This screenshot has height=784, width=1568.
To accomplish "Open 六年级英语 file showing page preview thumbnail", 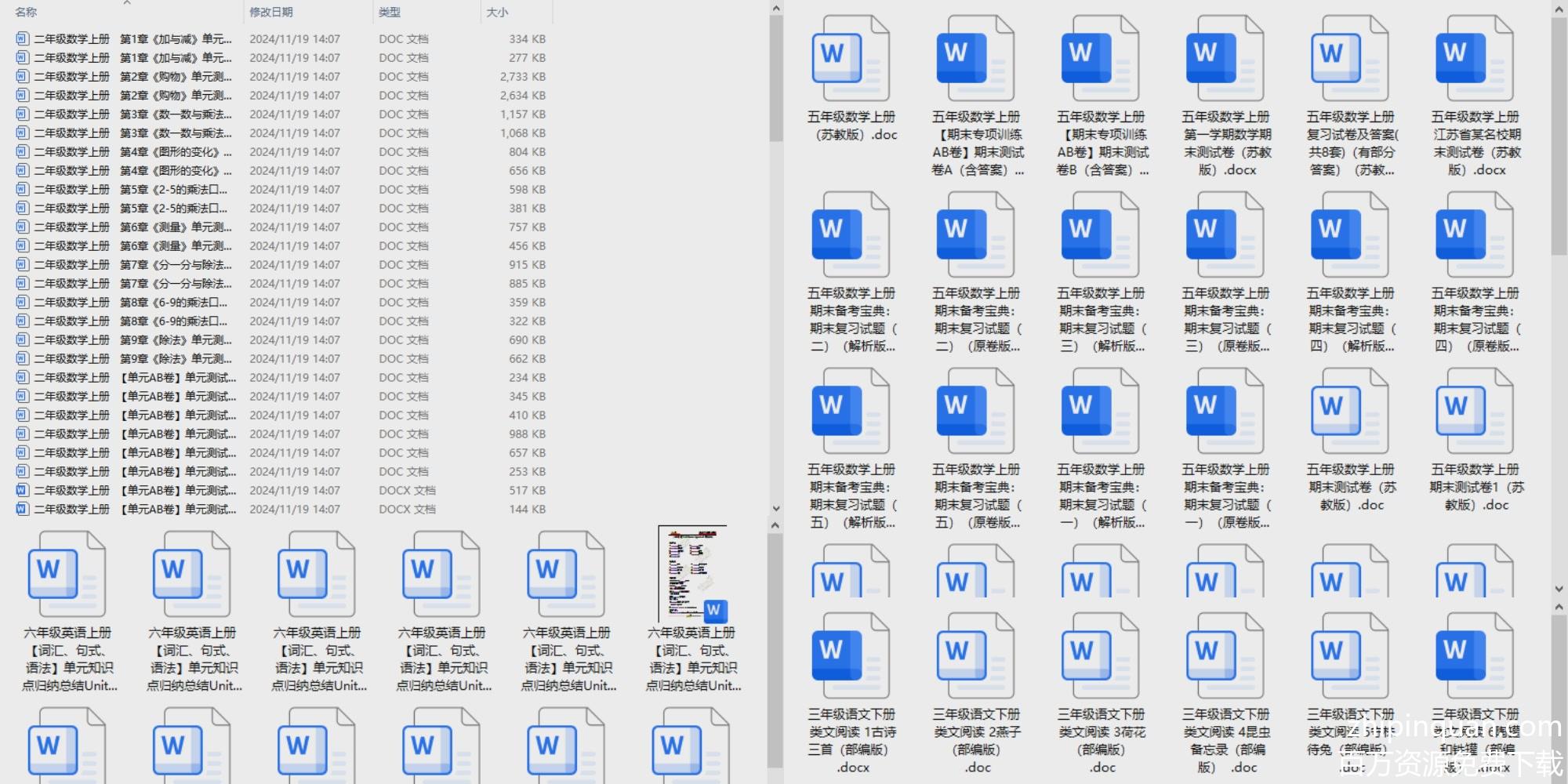I will (693, 575).
